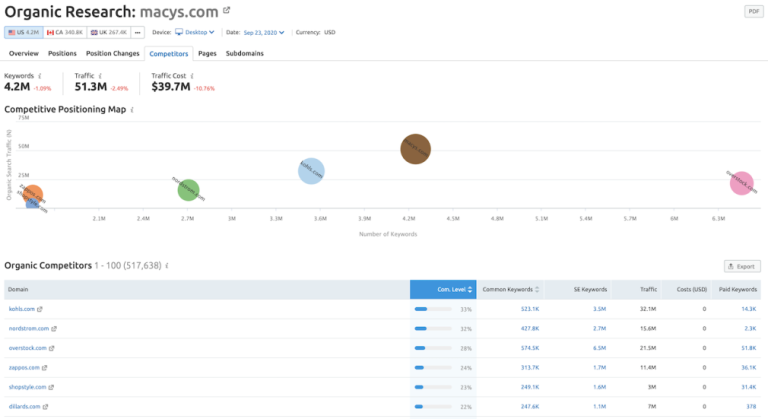Select the CA 340.8K database
768x419 pixels.
coord(65,32)
